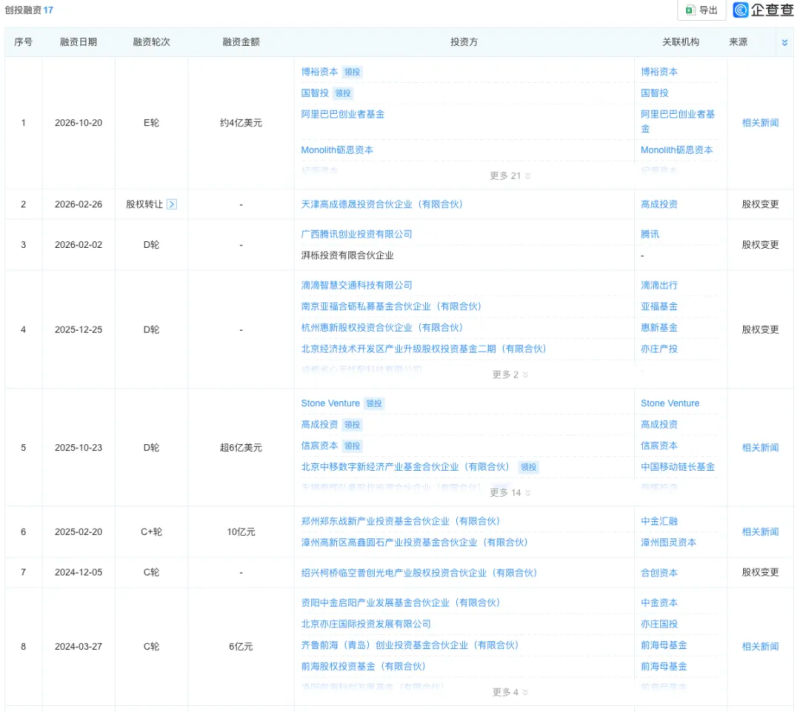Open investor 高成投资 with 领投 tag
Viewport: 800px width, 712px height.
[x=319, y=425]
